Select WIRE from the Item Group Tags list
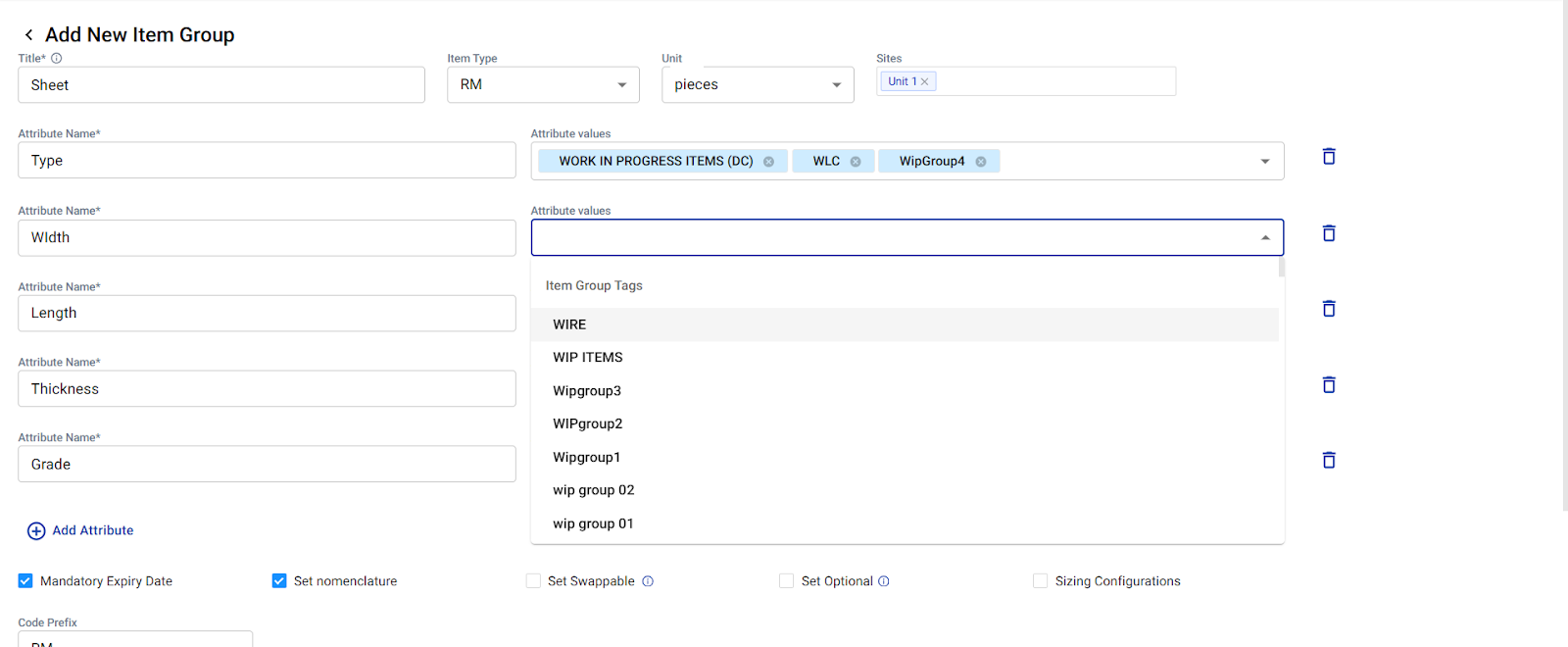Screen dimensions: 1568x647 coord(569,324)
